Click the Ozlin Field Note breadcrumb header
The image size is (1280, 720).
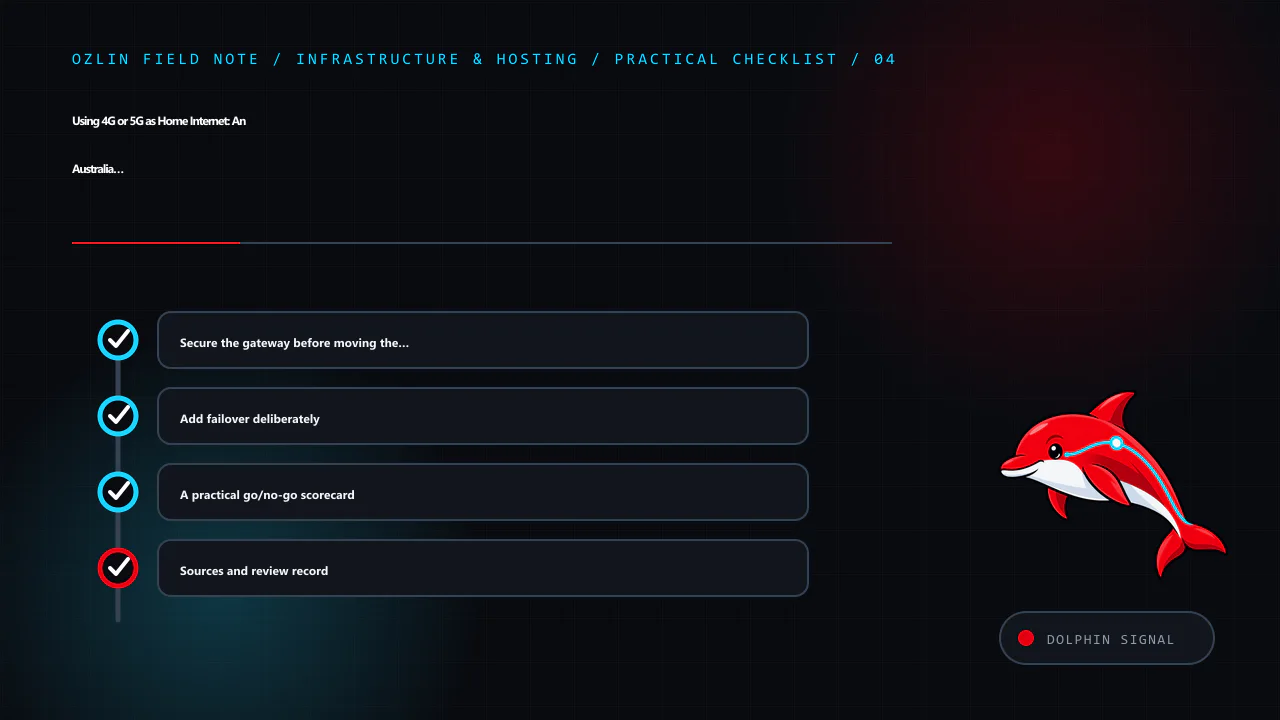tap(484, 59)
